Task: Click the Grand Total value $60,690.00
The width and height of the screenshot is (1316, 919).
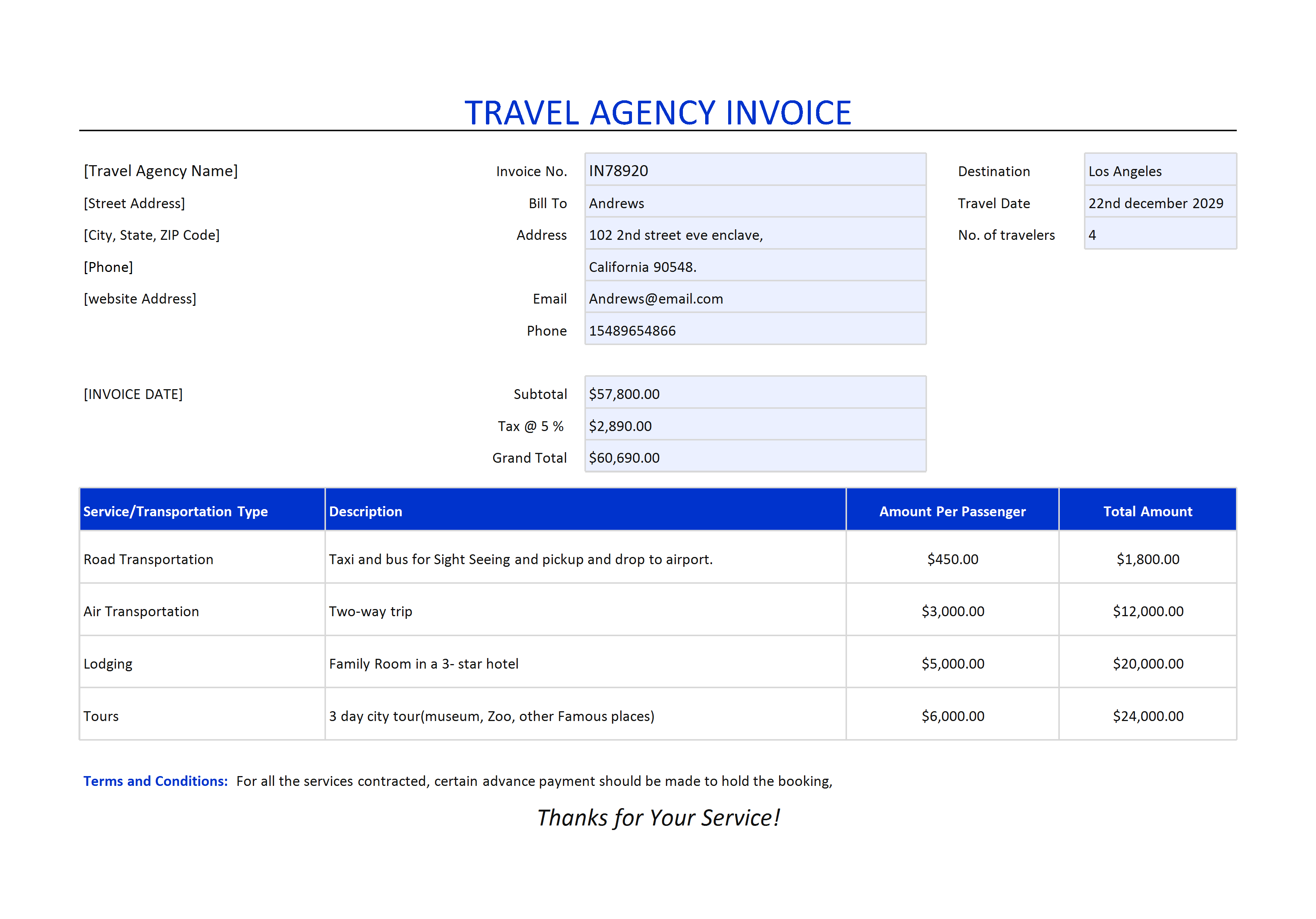Action: [755, 457]
